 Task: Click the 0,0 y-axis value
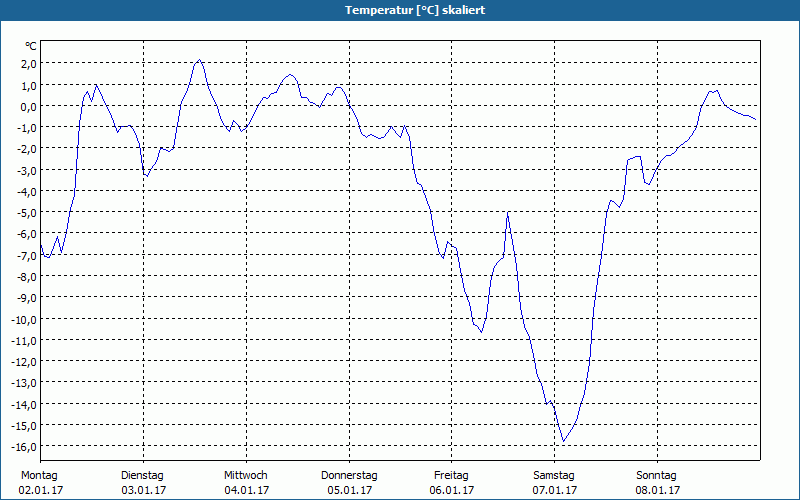coord(28,107)
